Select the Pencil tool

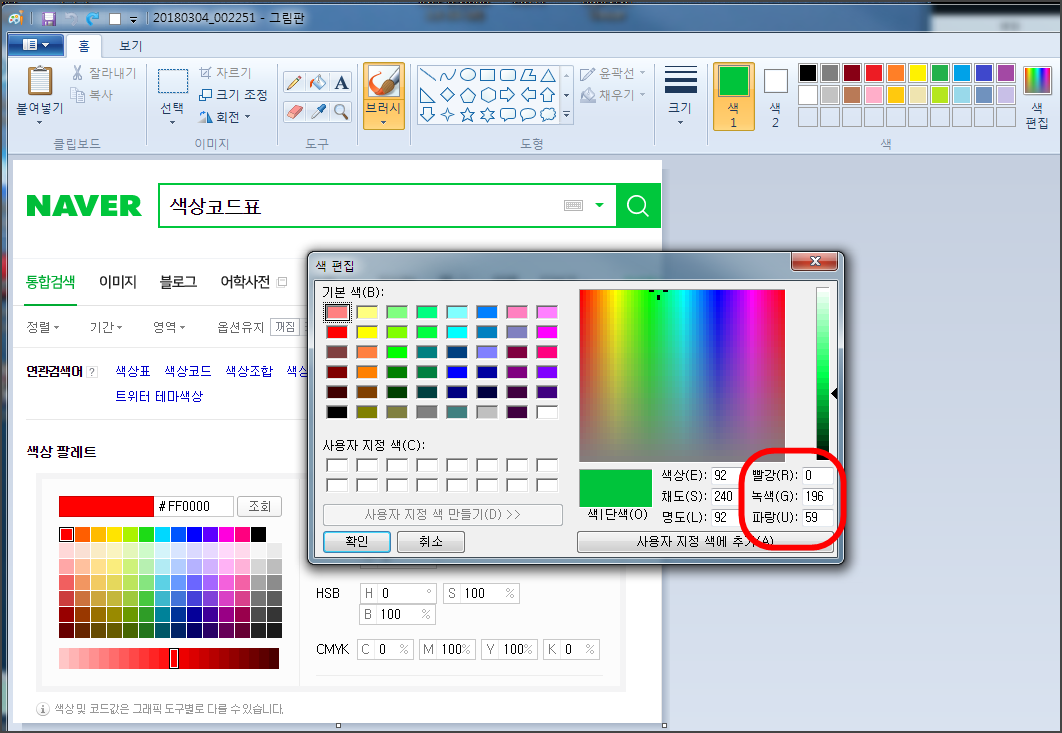295,82
